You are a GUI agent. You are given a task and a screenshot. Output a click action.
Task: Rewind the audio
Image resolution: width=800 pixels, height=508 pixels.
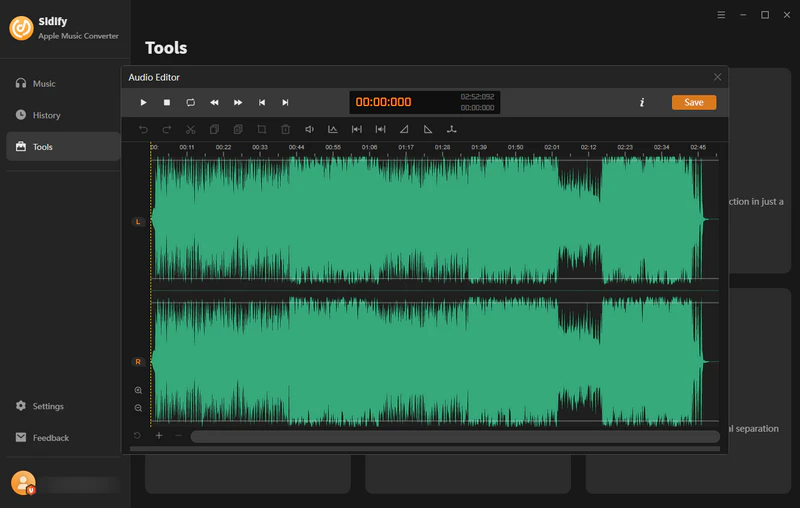[x=214, y=103]
